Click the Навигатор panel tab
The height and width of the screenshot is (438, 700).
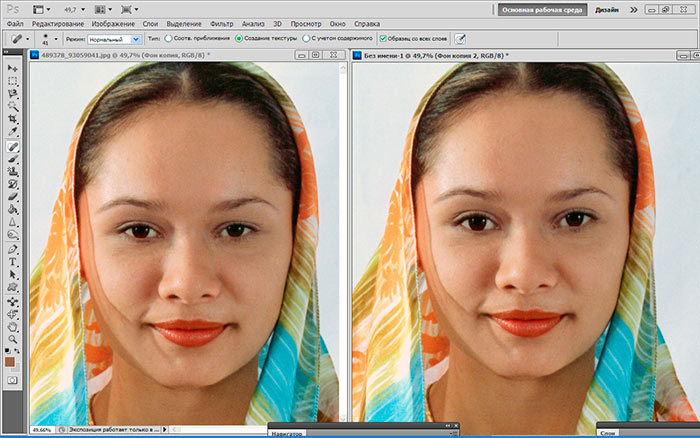[x=286, y=434]
